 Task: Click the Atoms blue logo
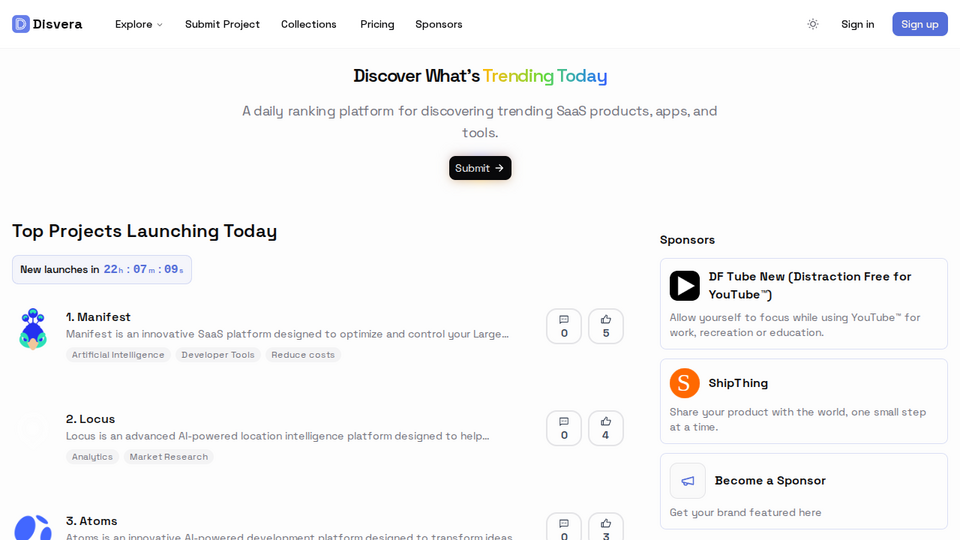pos(33,527)
